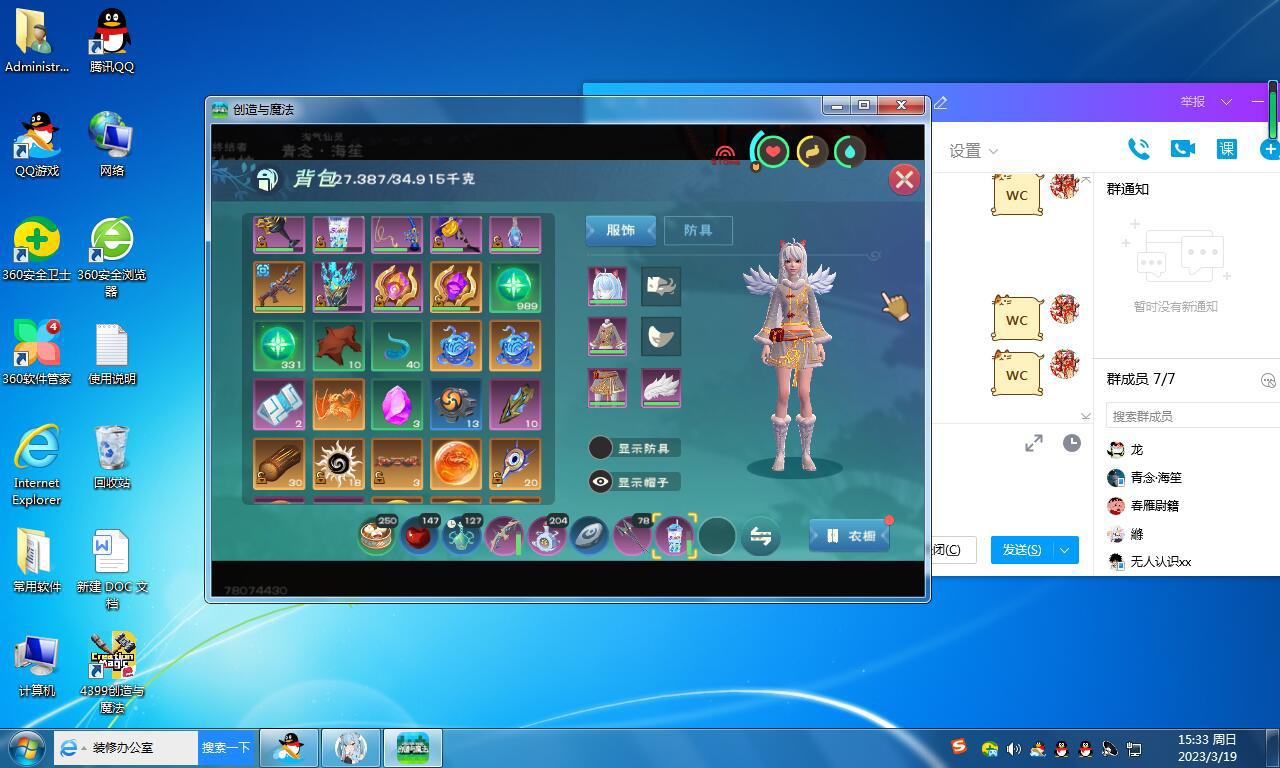Select the wood log stack of 30
Image resolution: width=1280 pixels, height=768 pixels.
[279, 464]
